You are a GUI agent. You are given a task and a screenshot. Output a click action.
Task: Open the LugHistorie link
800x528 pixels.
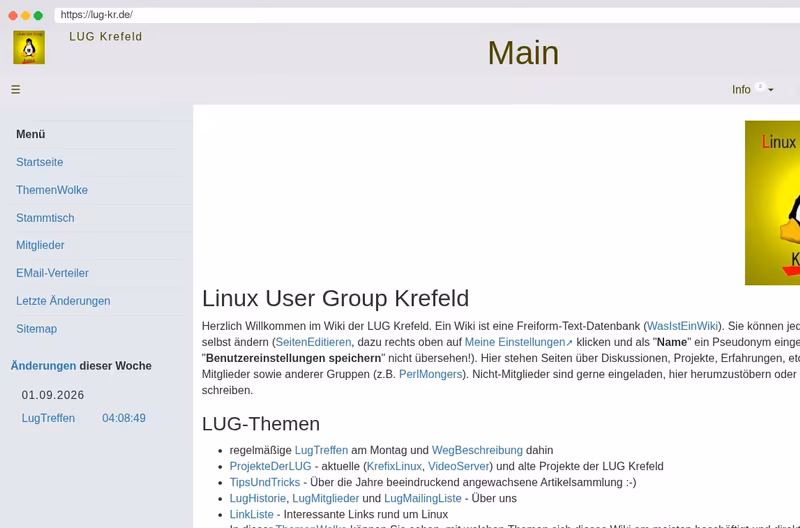(258, 498)
